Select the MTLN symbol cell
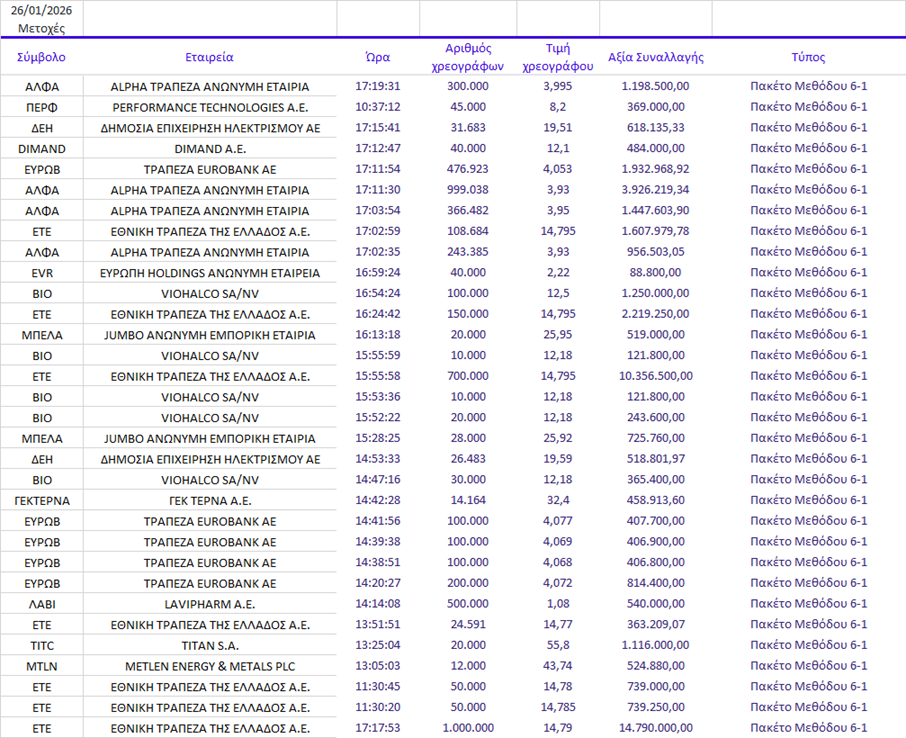The height and width of the screenshot is (738, 906). 41,666
